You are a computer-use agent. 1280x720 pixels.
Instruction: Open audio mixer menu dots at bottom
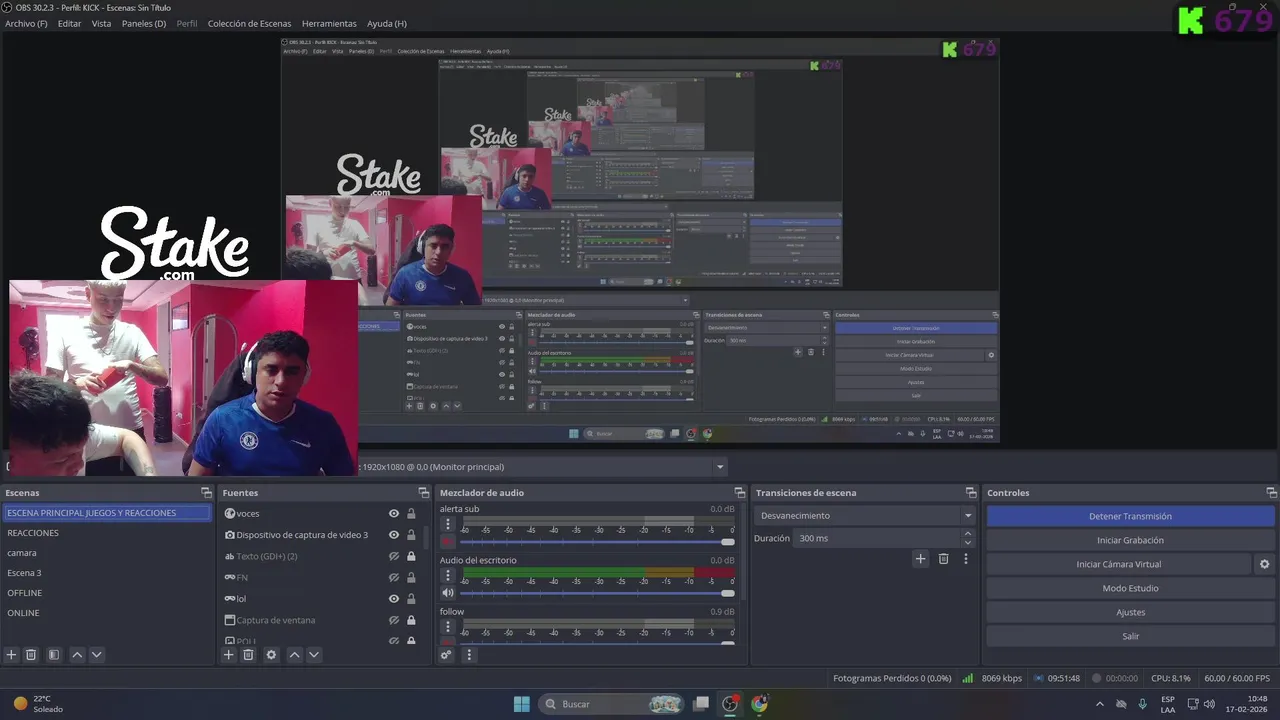(468, 655)
